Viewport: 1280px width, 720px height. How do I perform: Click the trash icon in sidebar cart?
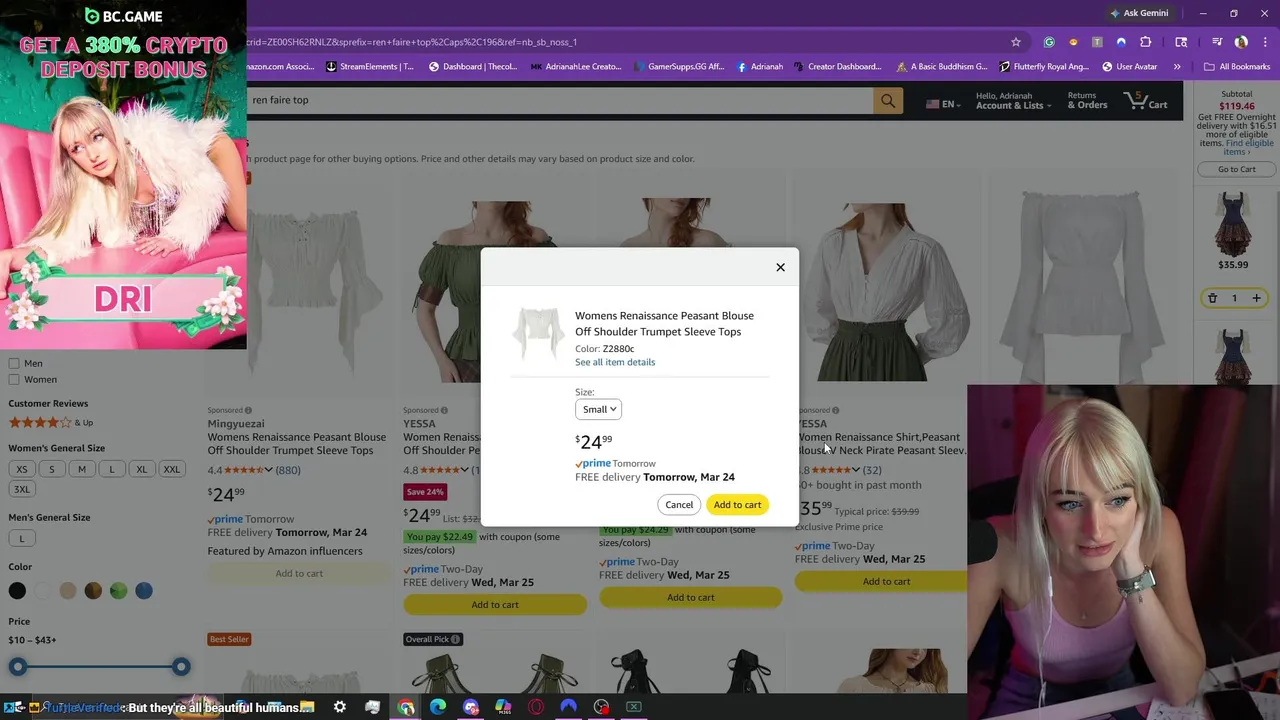click(x=1212, y=298)
